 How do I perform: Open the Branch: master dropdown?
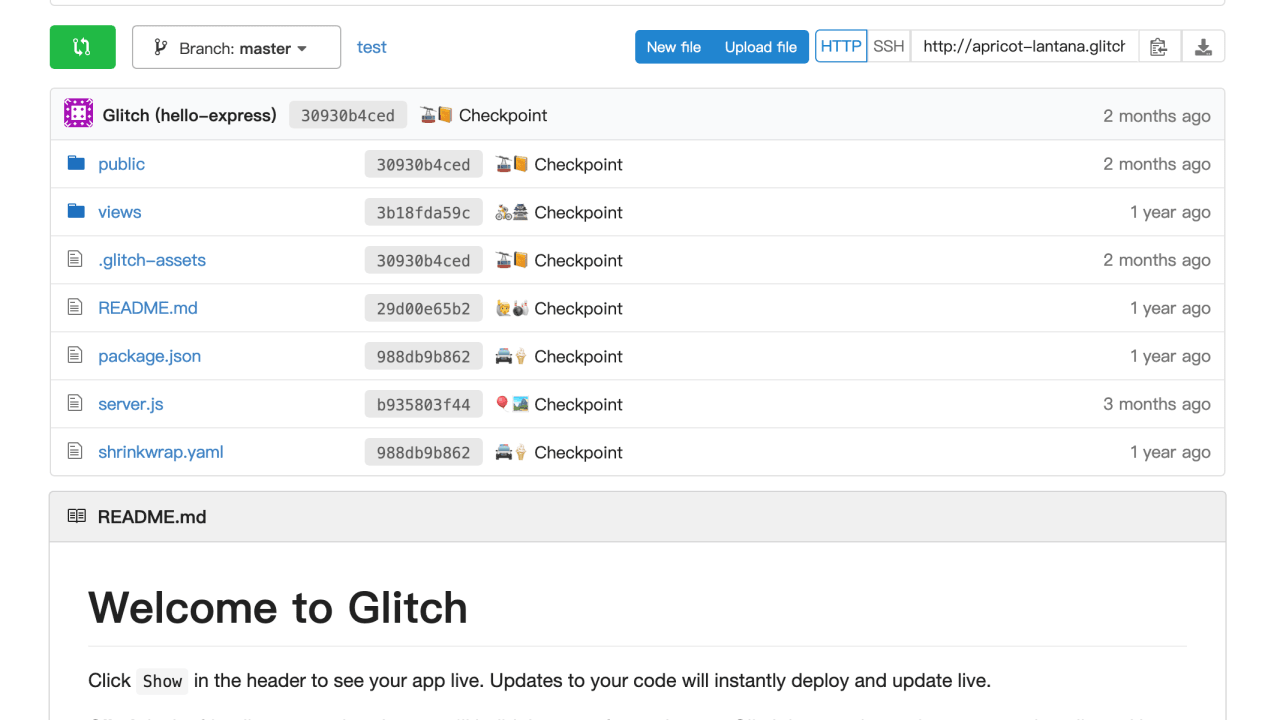236,47
